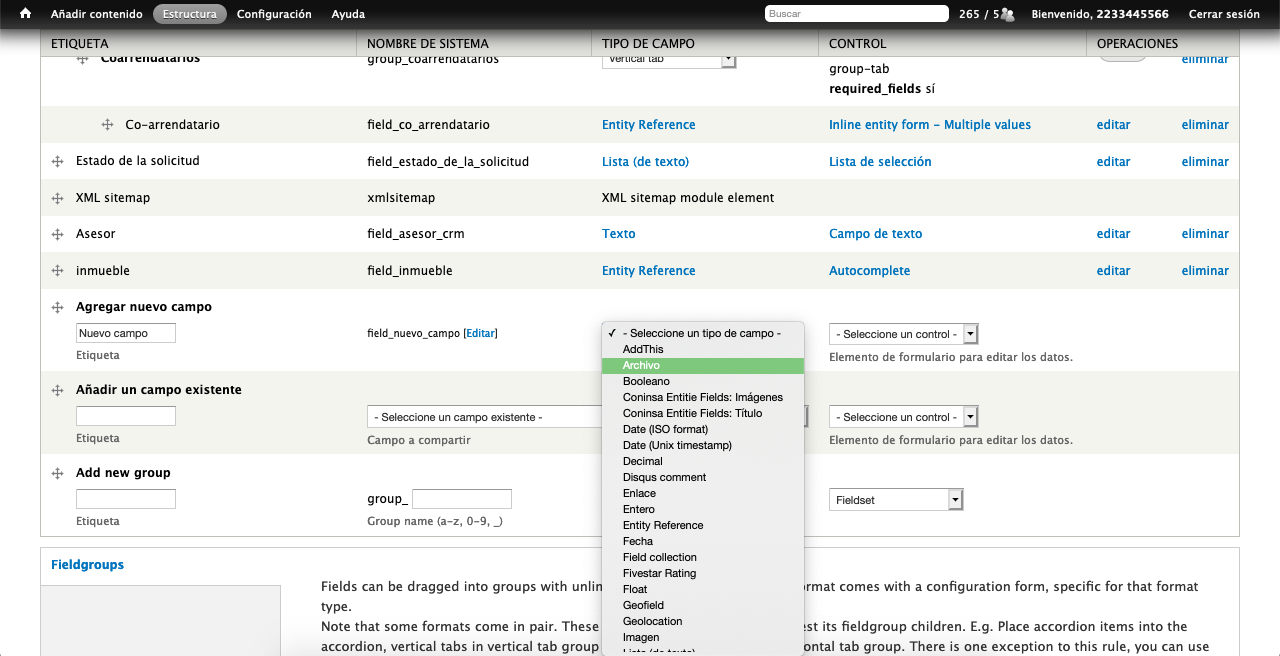
Task: Open the Estructura menu
Action: pyautogui.click(x=189, y=14)
